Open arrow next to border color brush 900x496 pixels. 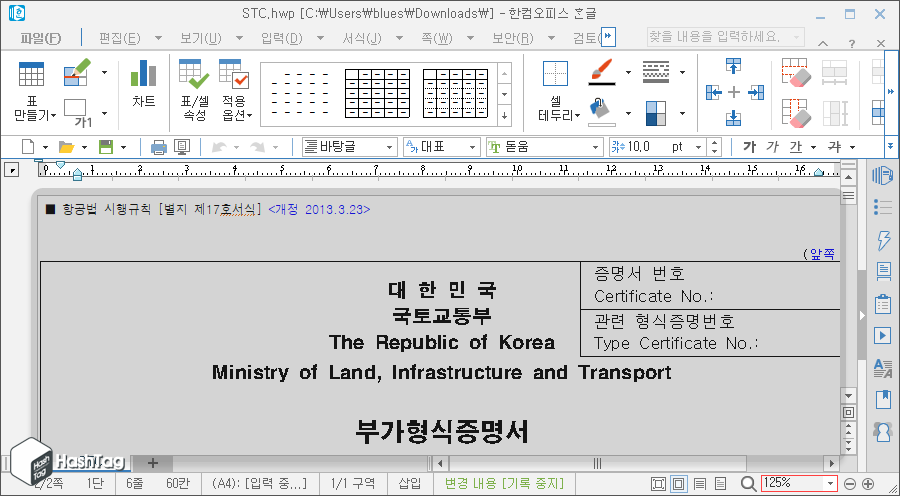tap(628, 72)
